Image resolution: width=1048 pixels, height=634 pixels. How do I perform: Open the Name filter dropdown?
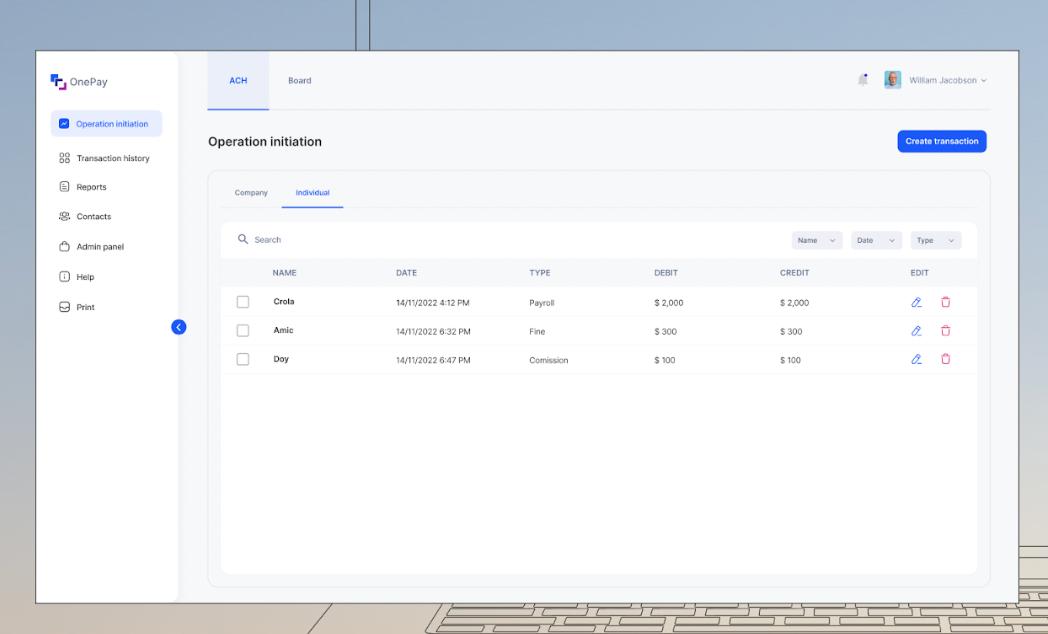[817, 241]
